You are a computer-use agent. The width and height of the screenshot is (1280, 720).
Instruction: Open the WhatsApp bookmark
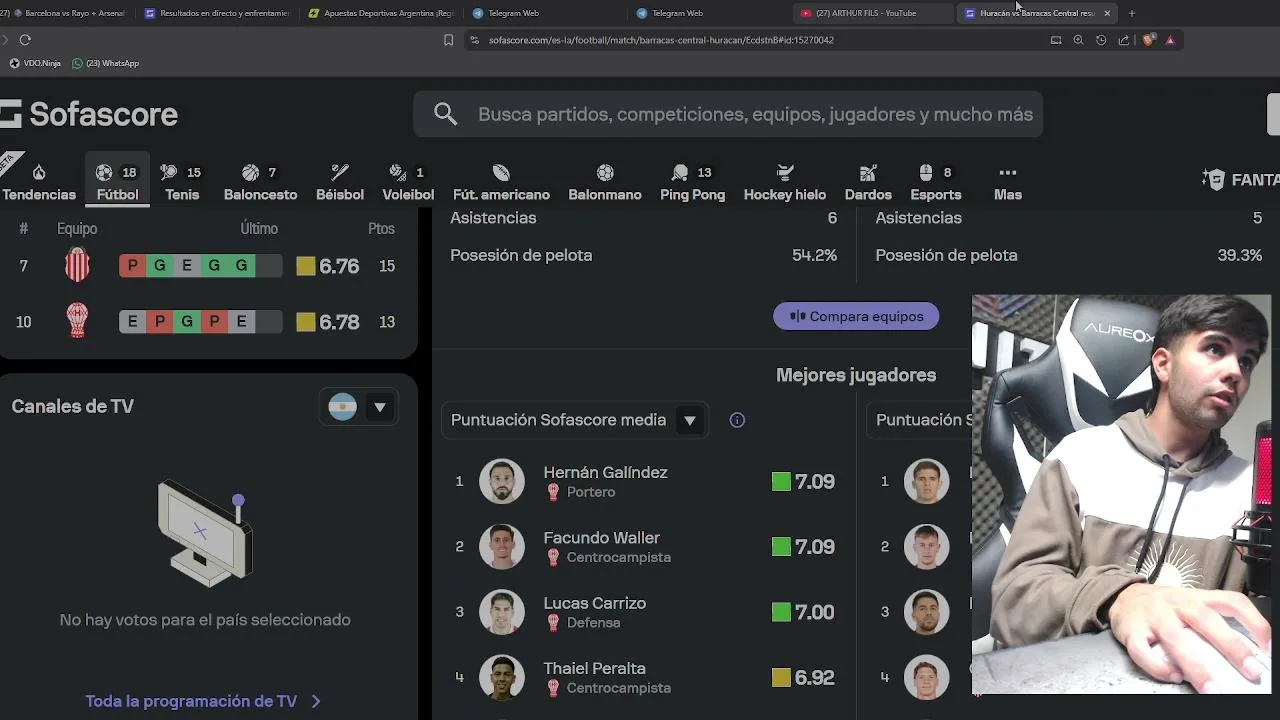click(105, 63)
